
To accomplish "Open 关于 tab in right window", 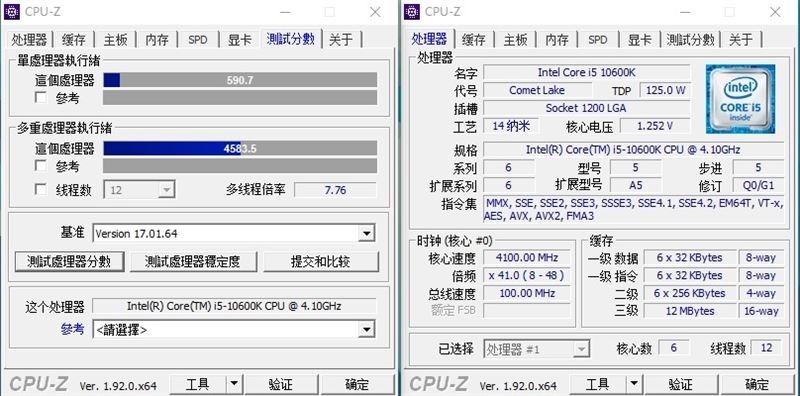I will pos(741,40).
